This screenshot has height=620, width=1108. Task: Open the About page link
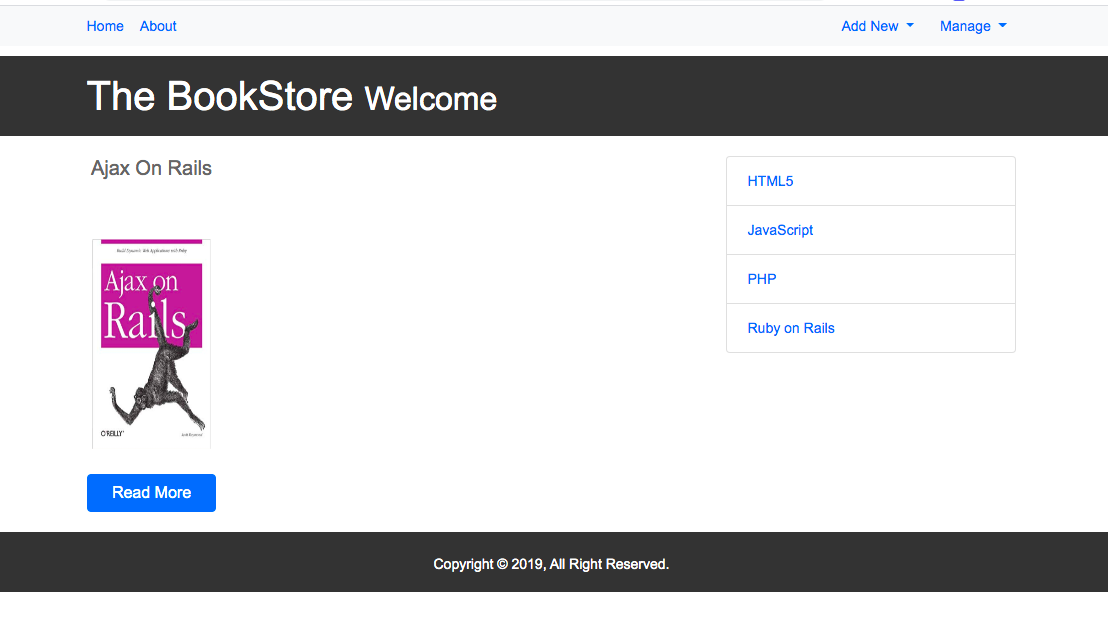158,26
